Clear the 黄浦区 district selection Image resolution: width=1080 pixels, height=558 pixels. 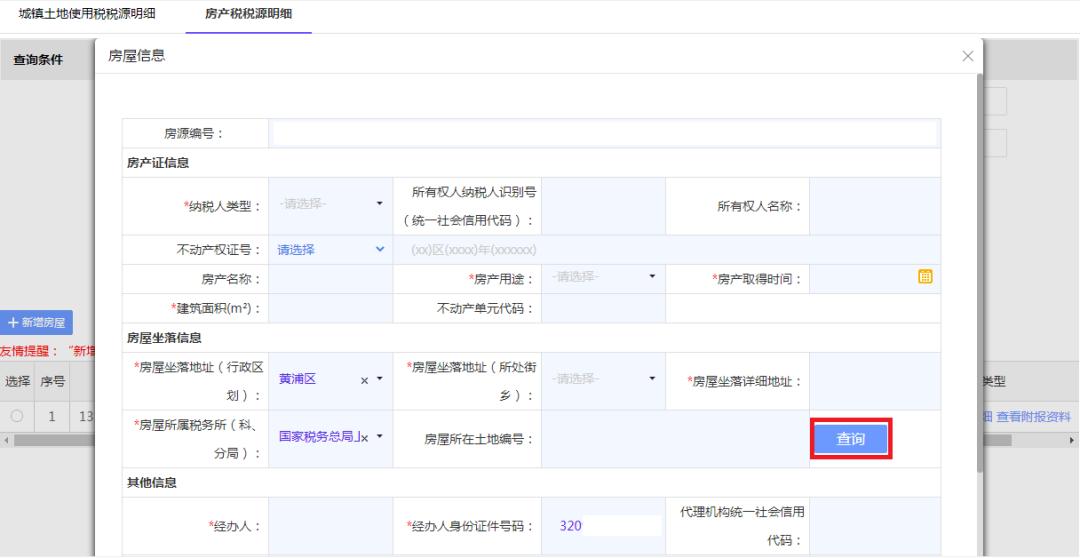coord(365,381)
